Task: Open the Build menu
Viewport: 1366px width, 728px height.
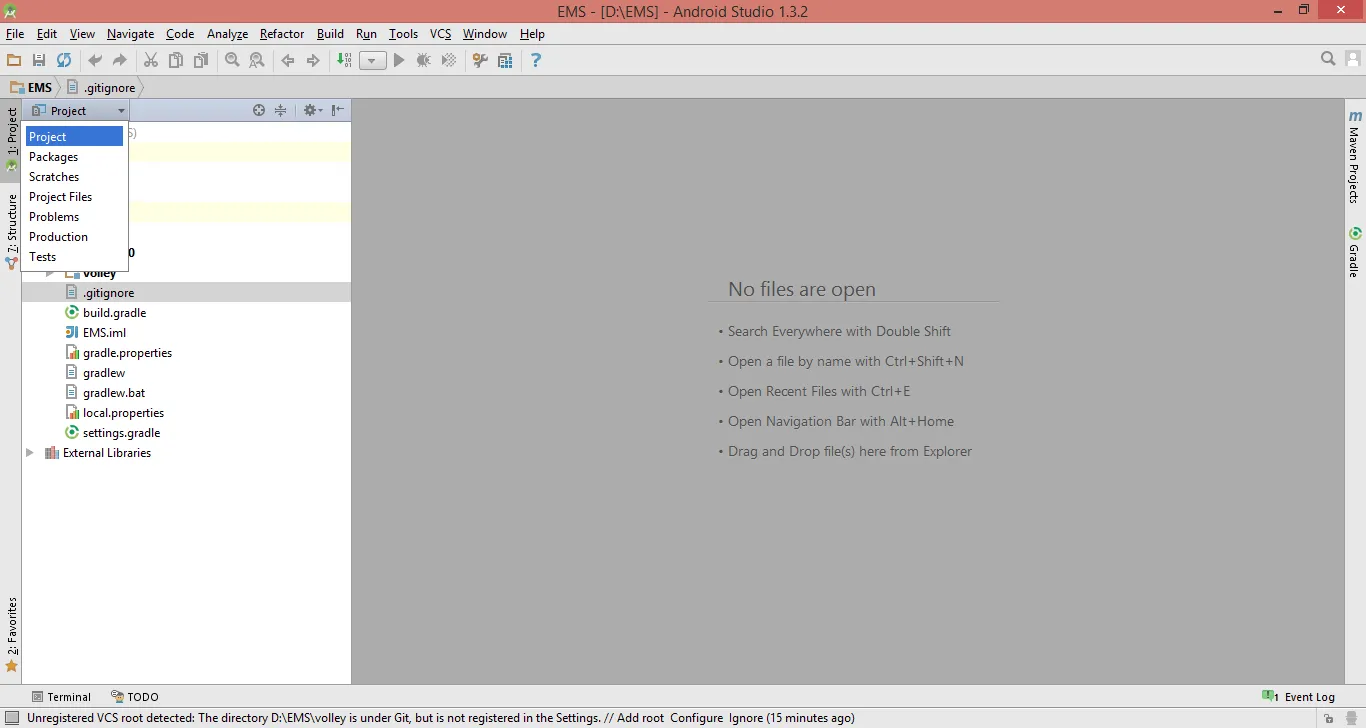Action: [330, 34]
